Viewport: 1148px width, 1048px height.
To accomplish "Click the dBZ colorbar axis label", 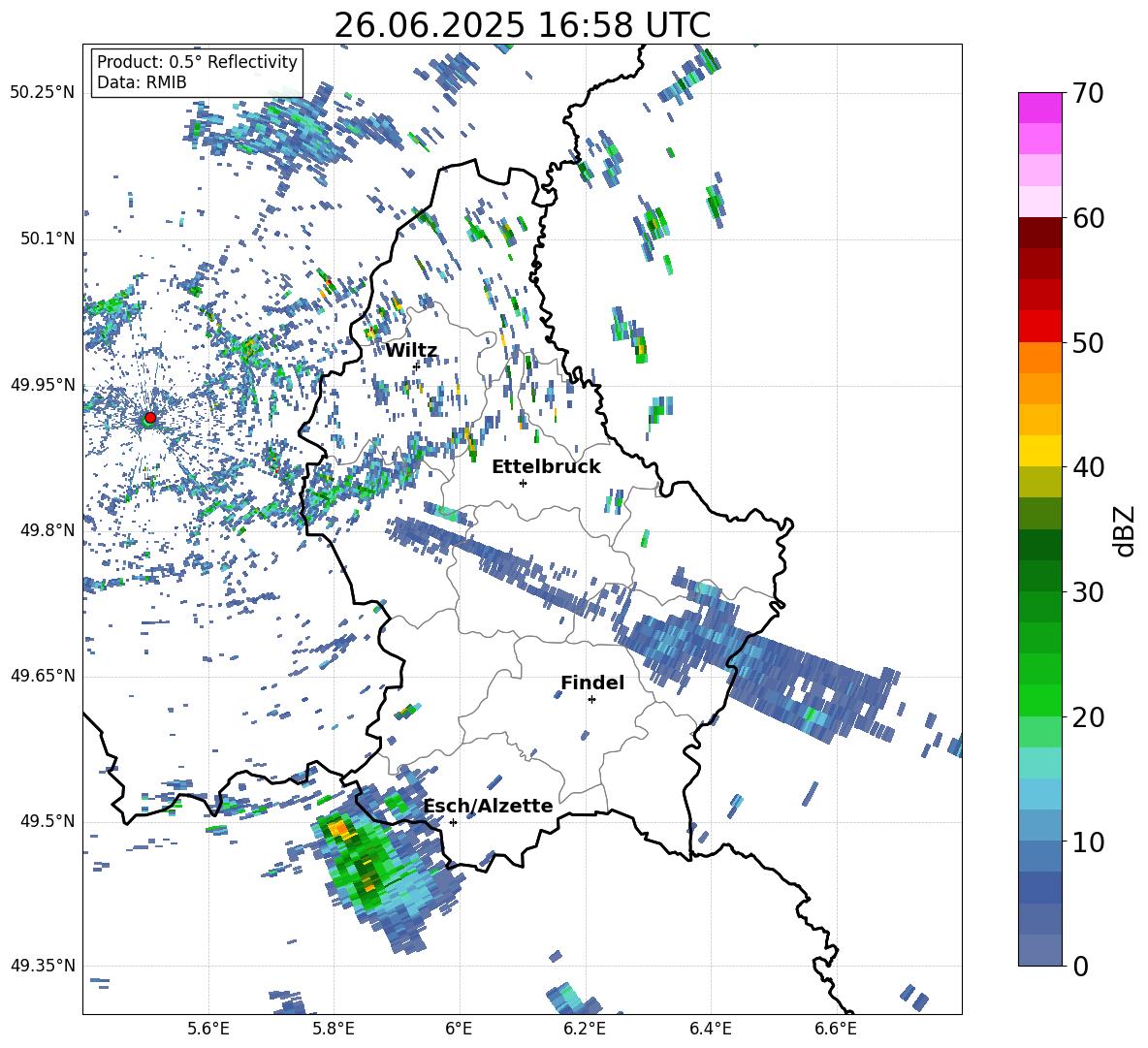I will tap(1125, 530).
